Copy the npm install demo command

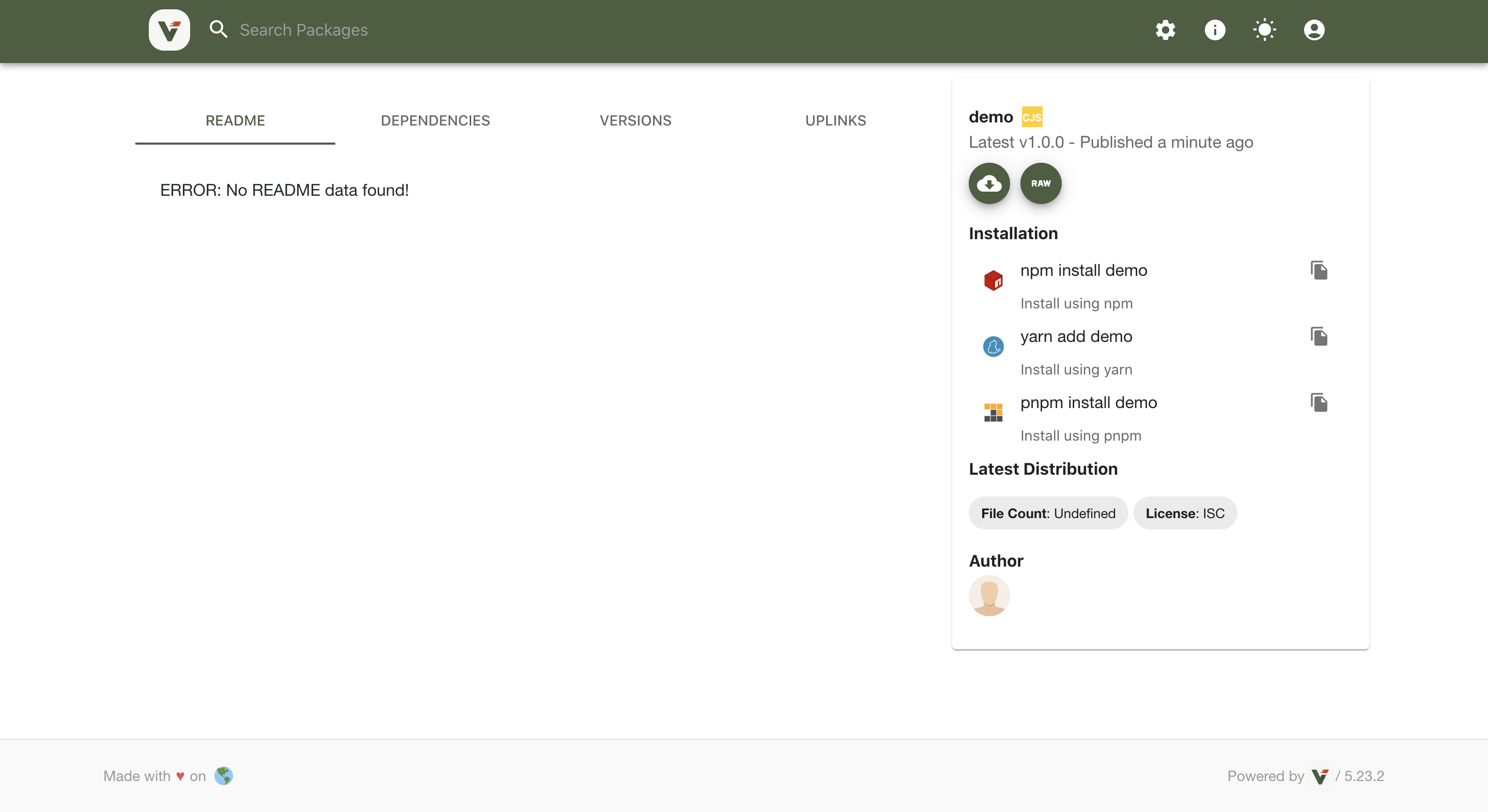[x=1319, y=270]
